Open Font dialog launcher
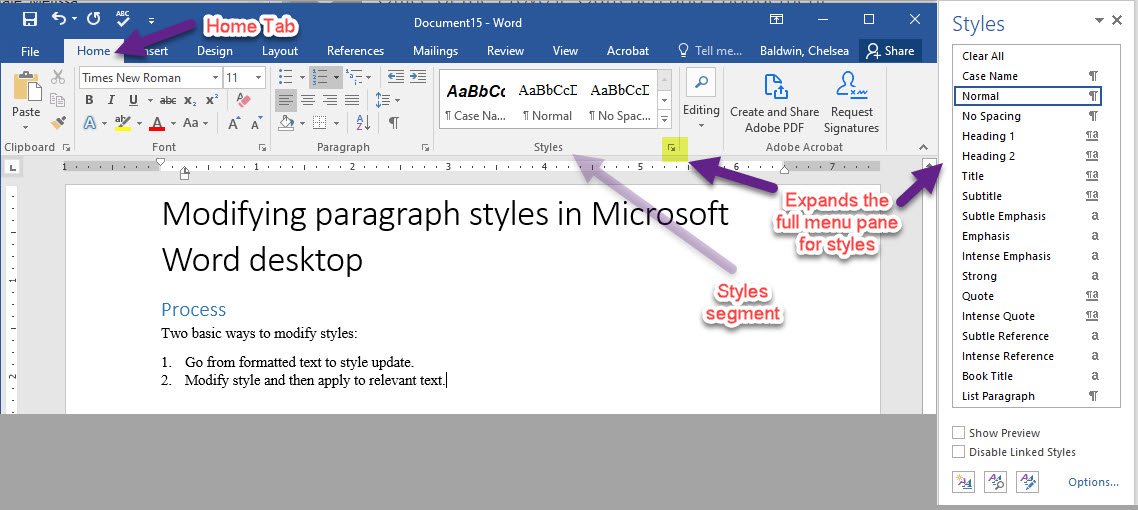 pyautogui.click(x=262, y=147)
